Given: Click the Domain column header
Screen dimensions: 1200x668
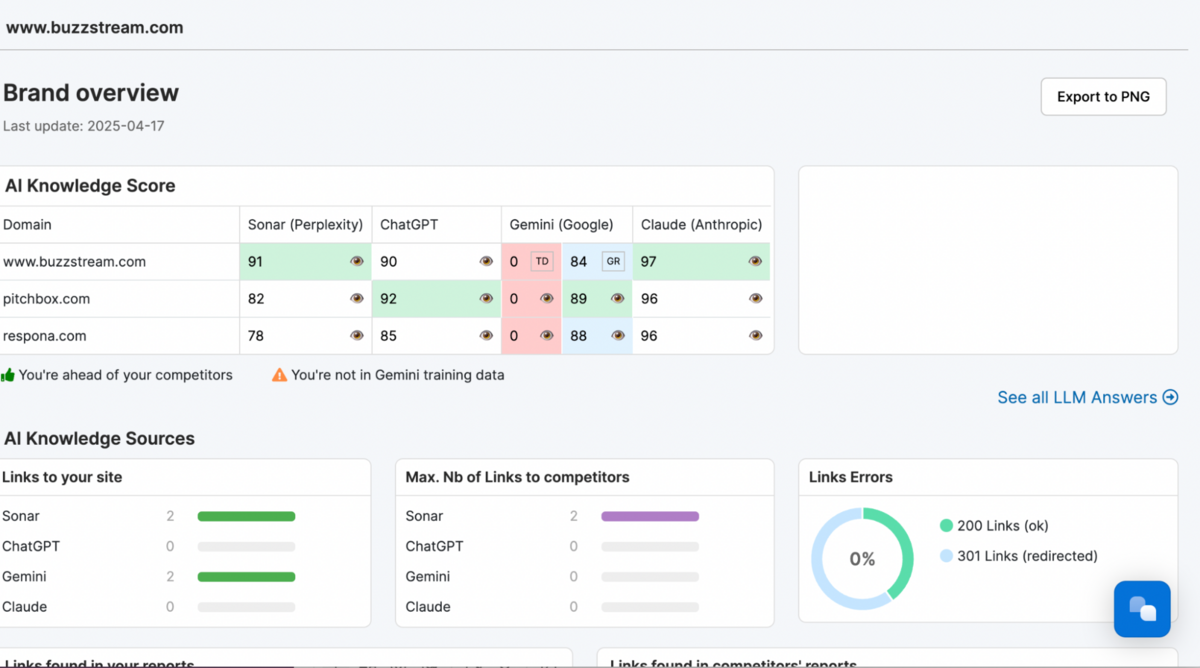Looking at the screenshot, I should pyautogui.click(x=27, y=224).
